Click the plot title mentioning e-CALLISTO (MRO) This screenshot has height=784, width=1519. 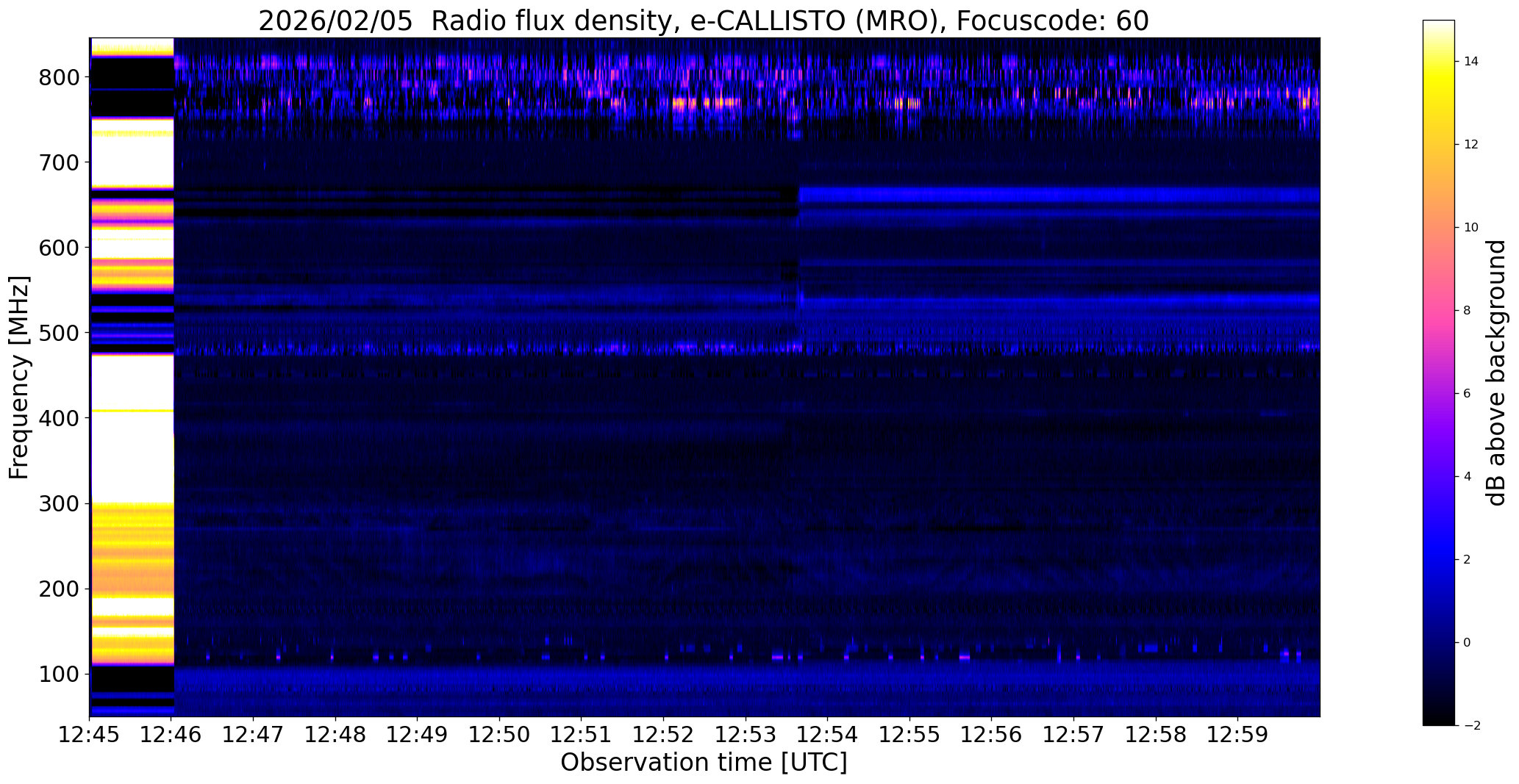[704, 21]
